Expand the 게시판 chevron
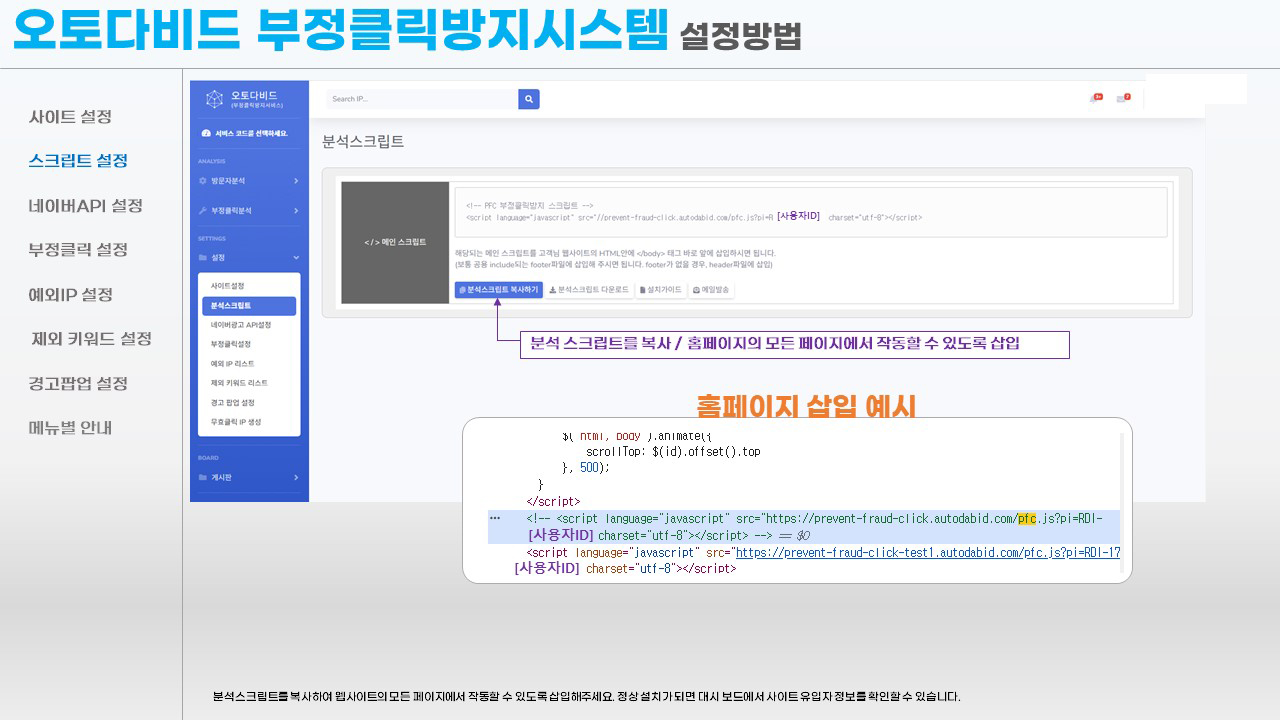 [x=296, y=478]
